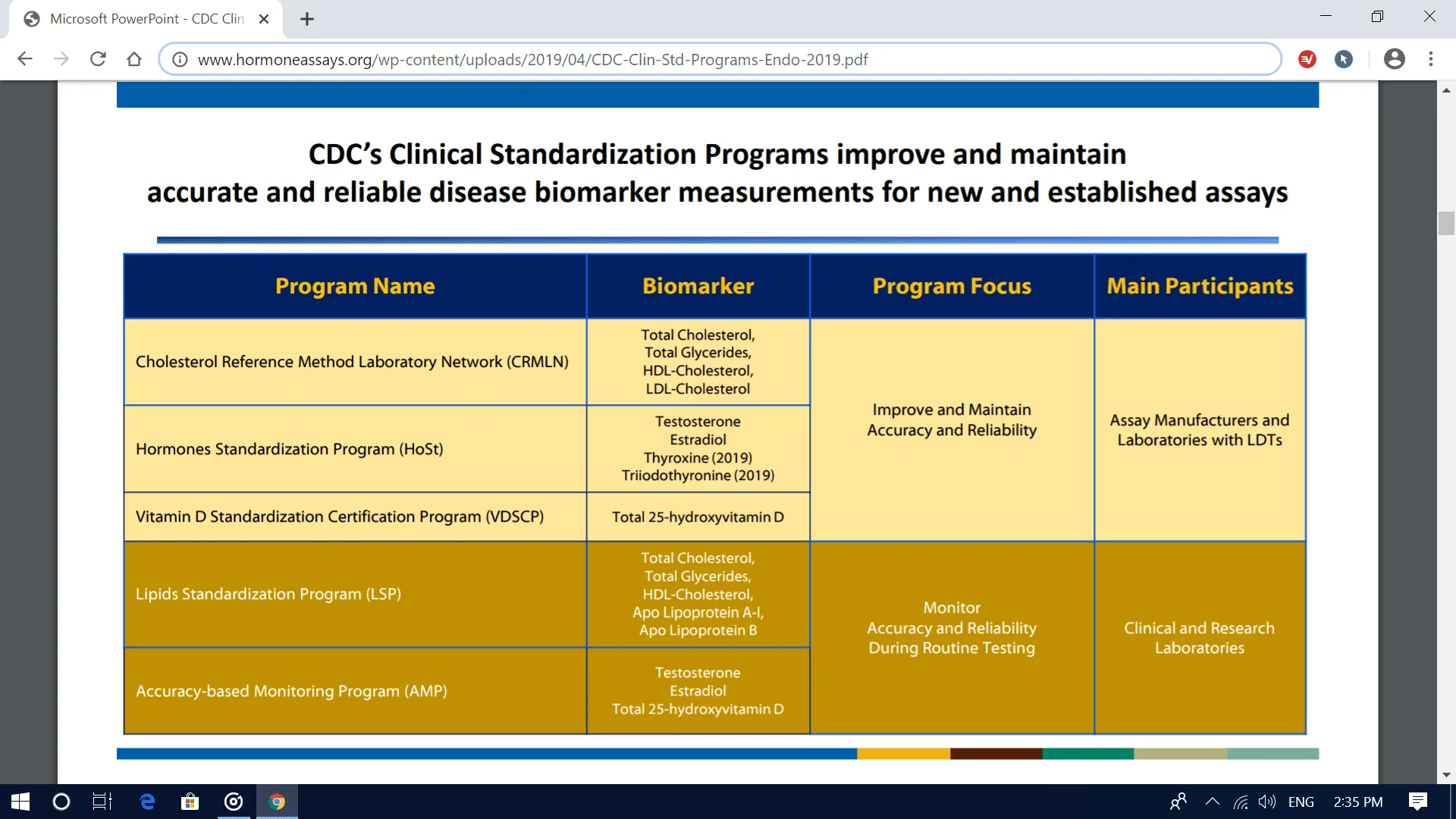Open the Action Center notifications
The width and height of the screenshot is (1456, 819).
pos(1417,802)
